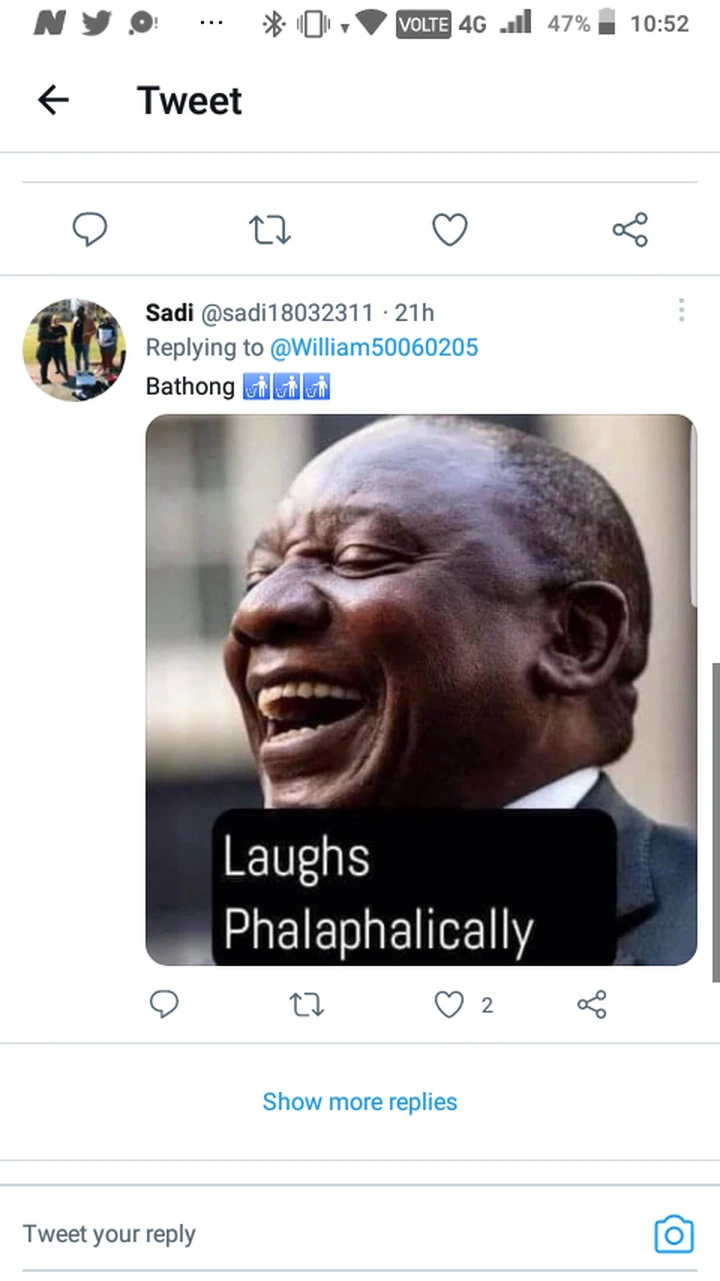Open Sadi's tweet overflow menu
Viewport: 720px width, 1281px height.
point(681,311)
